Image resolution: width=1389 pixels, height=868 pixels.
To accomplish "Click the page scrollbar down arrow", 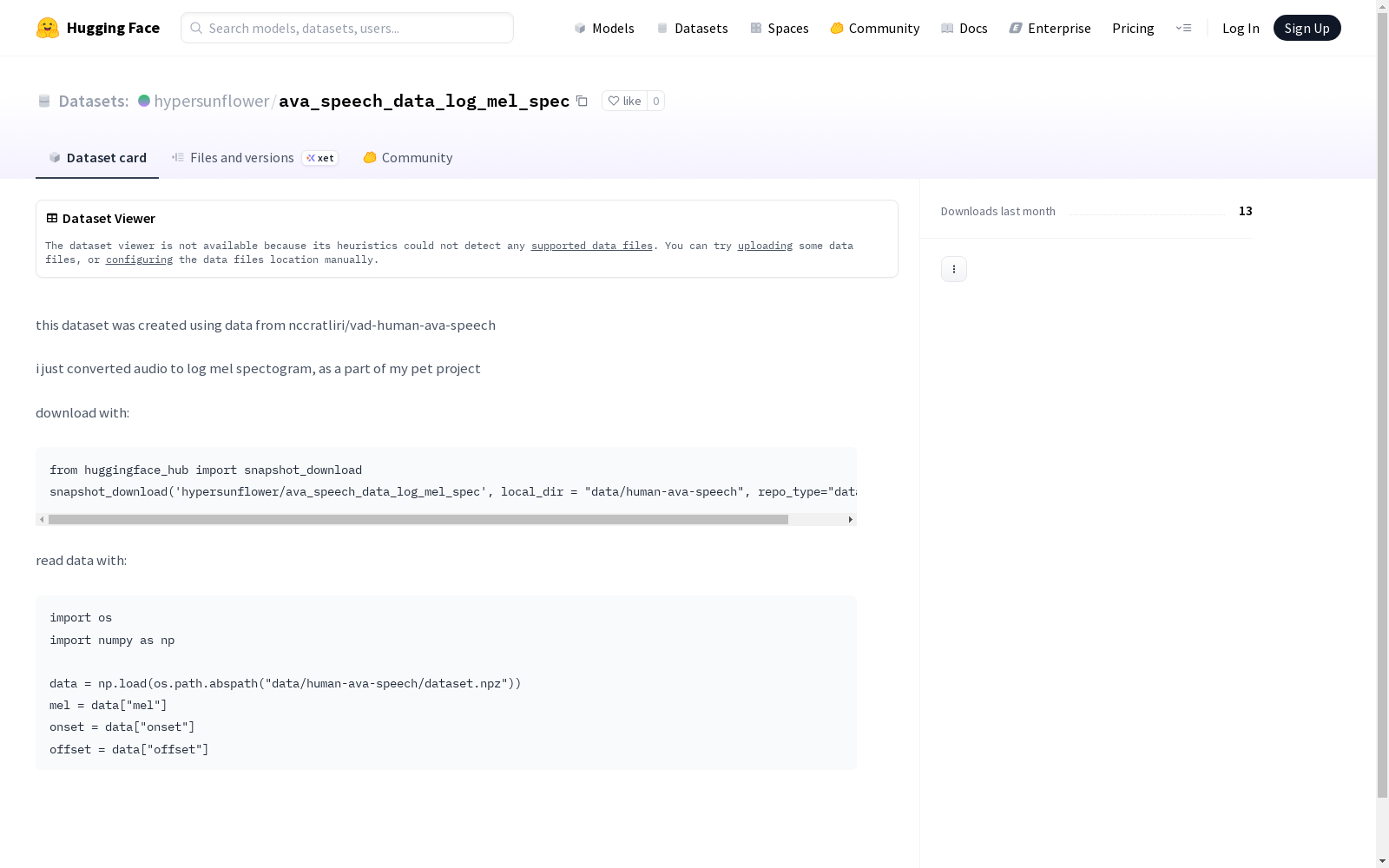I will tap(1382, 861).
